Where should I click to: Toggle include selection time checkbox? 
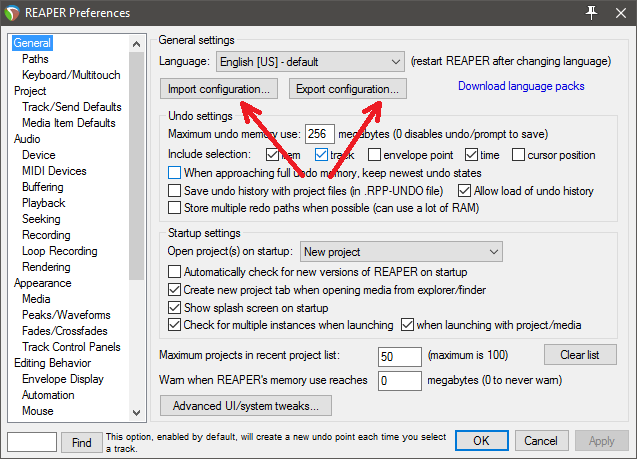471,155
